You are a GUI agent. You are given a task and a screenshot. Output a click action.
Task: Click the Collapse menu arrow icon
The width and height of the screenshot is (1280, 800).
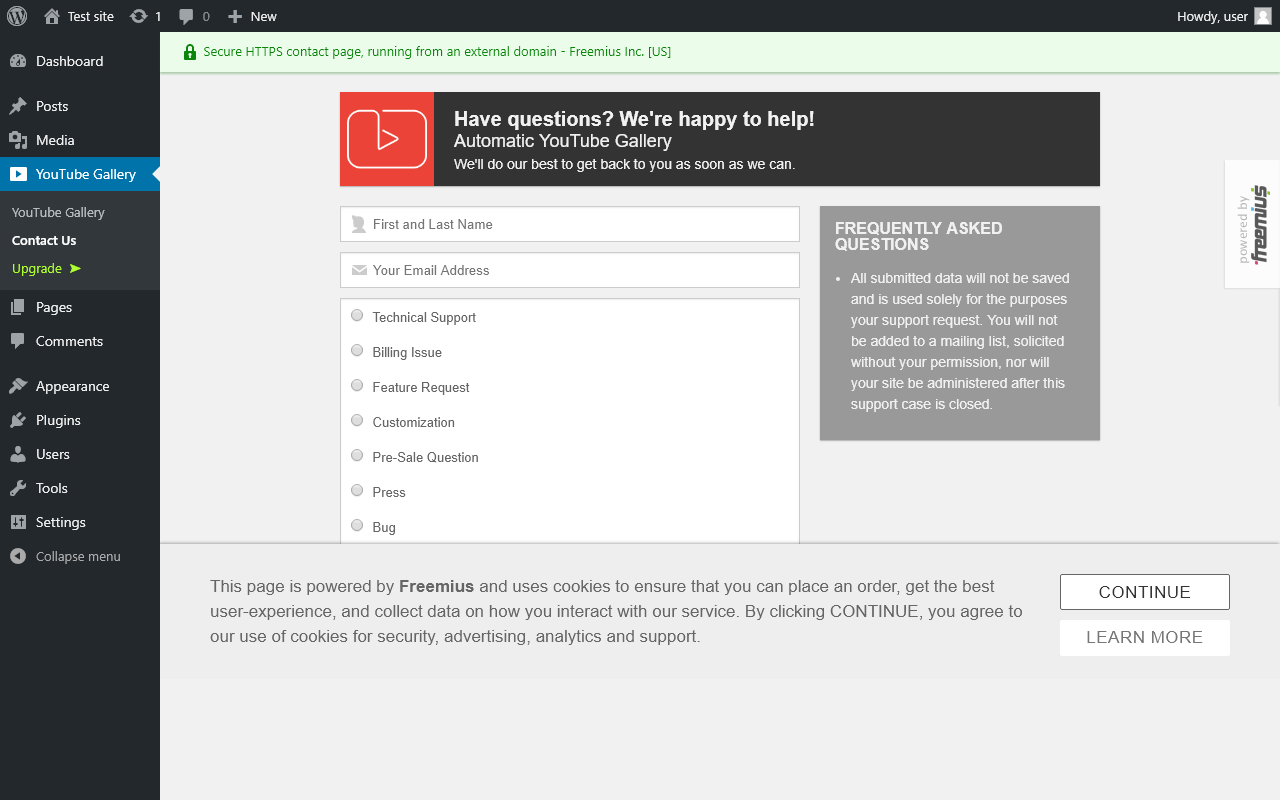(18, 556)
